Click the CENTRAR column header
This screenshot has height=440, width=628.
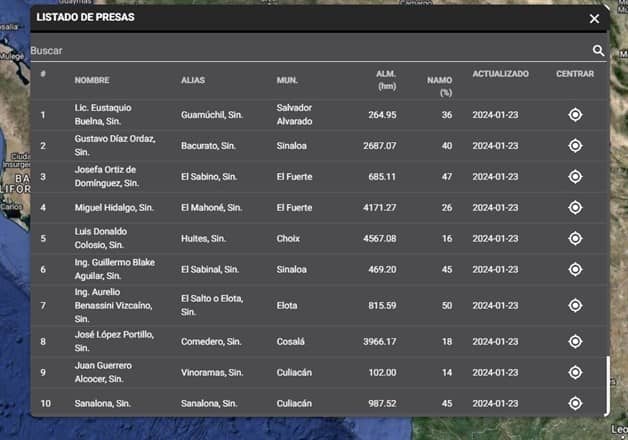click(x=575, y=74)
